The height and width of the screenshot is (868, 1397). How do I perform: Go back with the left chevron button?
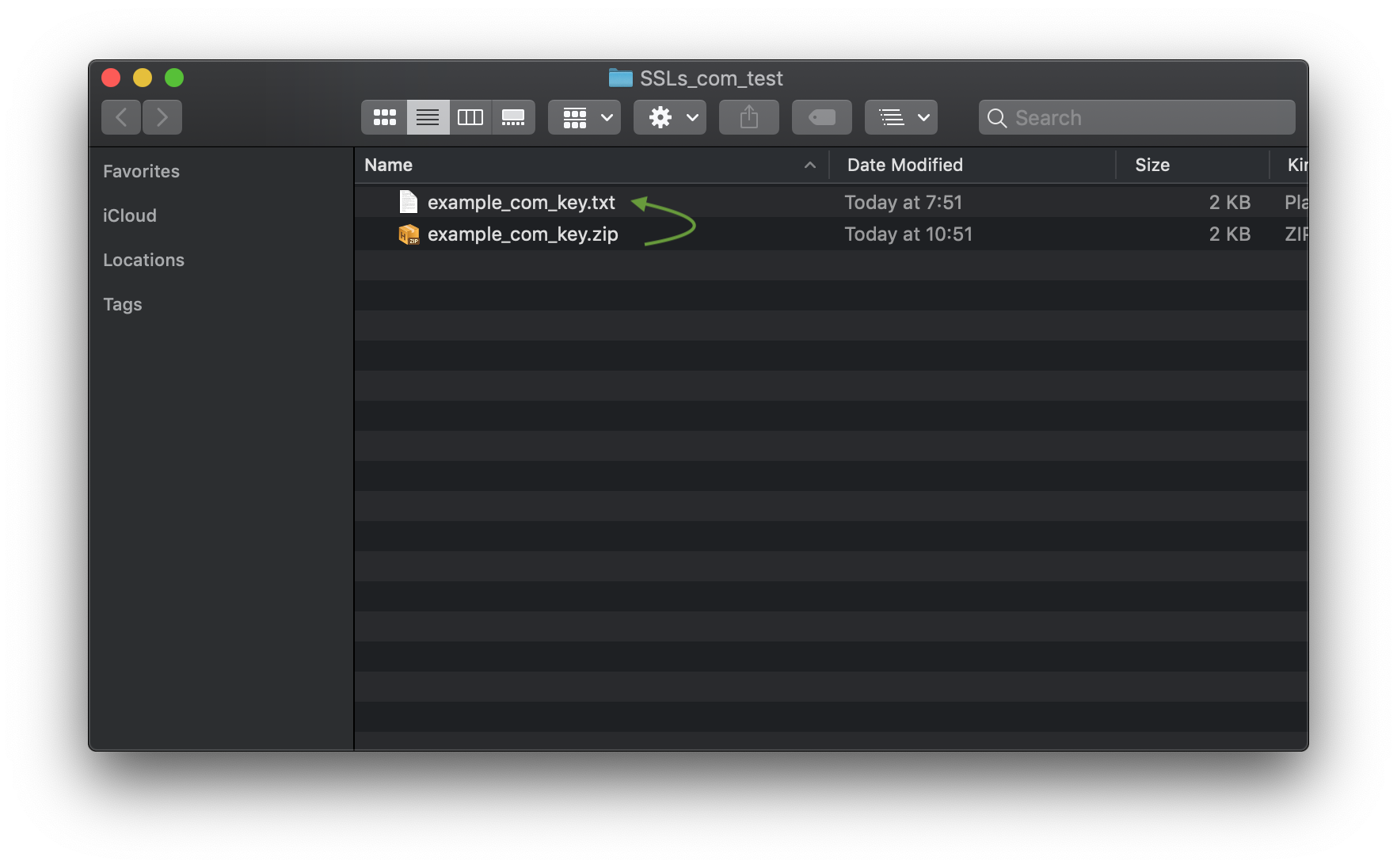(x=121, y=117)
